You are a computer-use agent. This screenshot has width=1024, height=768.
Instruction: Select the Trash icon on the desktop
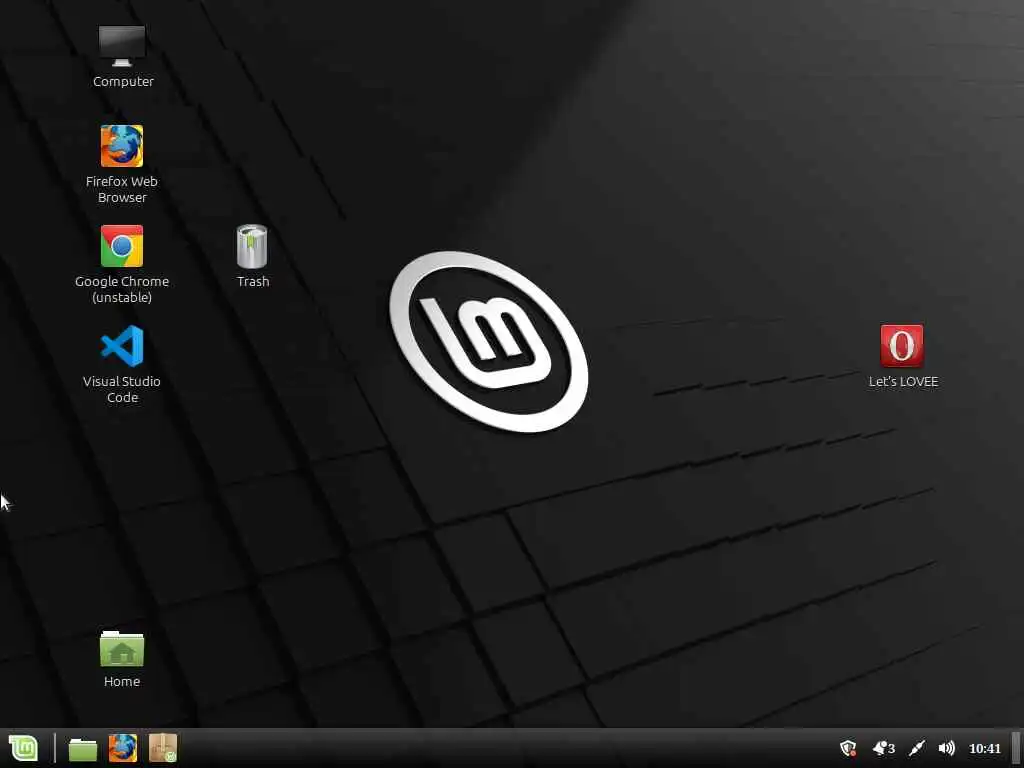point(252,246)
